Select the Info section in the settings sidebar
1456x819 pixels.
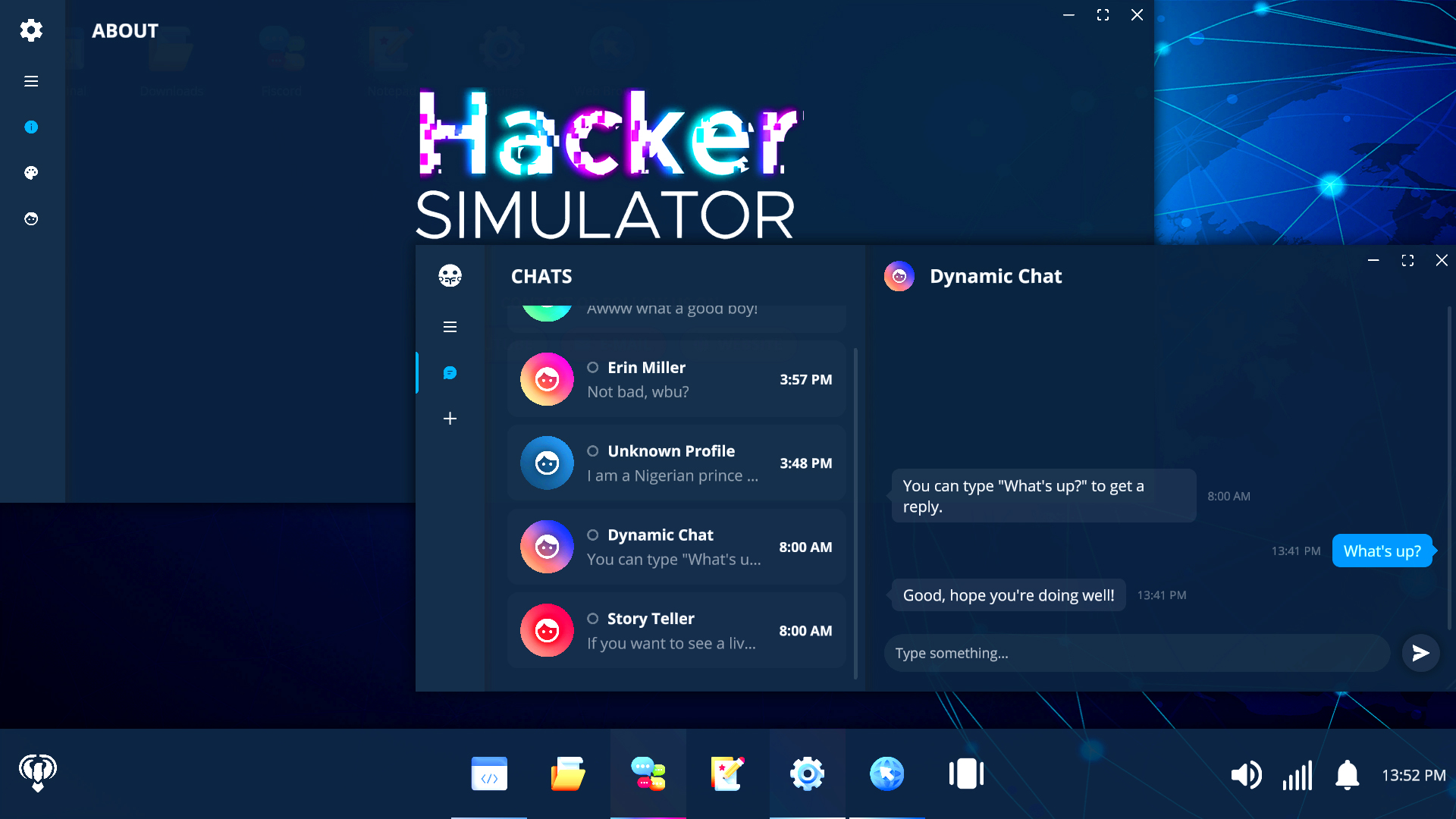pyautogui.click(x=31, y=127)
